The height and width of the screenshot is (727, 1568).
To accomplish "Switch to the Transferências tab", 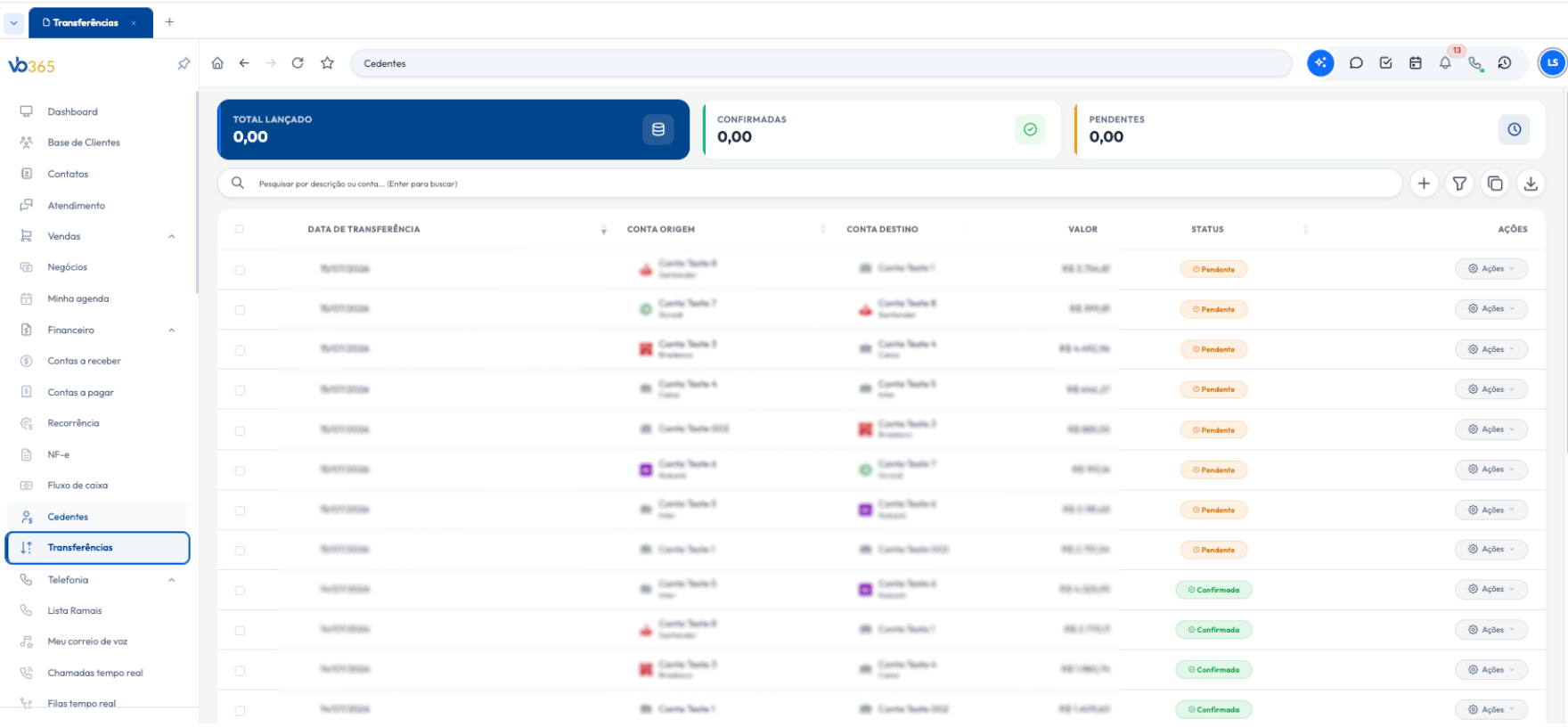I will [x=91, y=23].
